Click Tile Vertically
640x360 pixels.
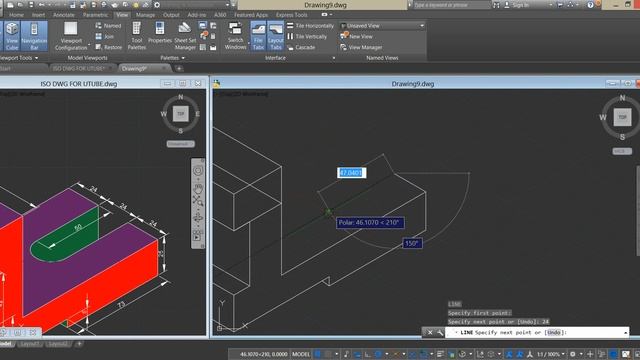(x=307, y=36)
